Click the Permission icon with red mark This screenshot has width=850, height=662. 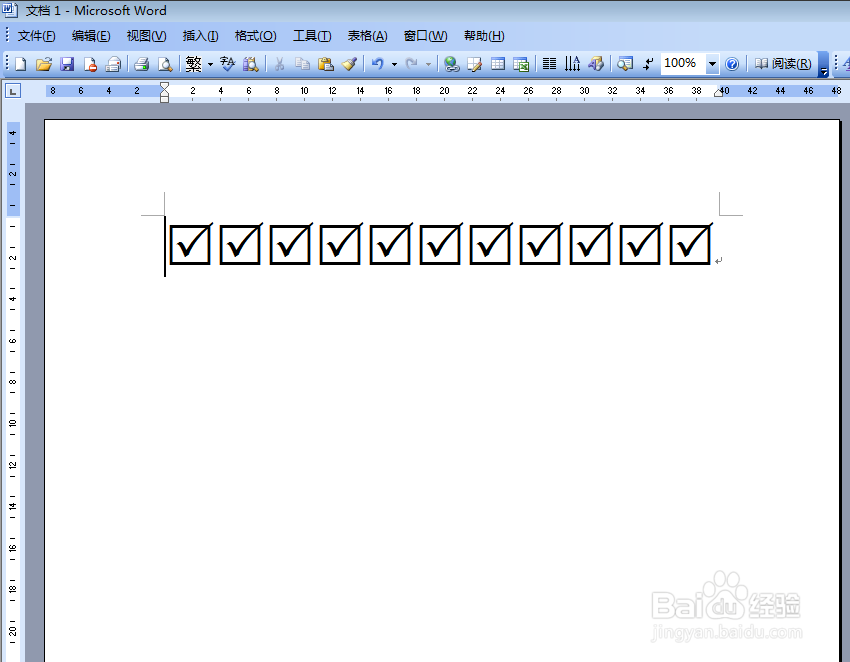tap(90, 64)
